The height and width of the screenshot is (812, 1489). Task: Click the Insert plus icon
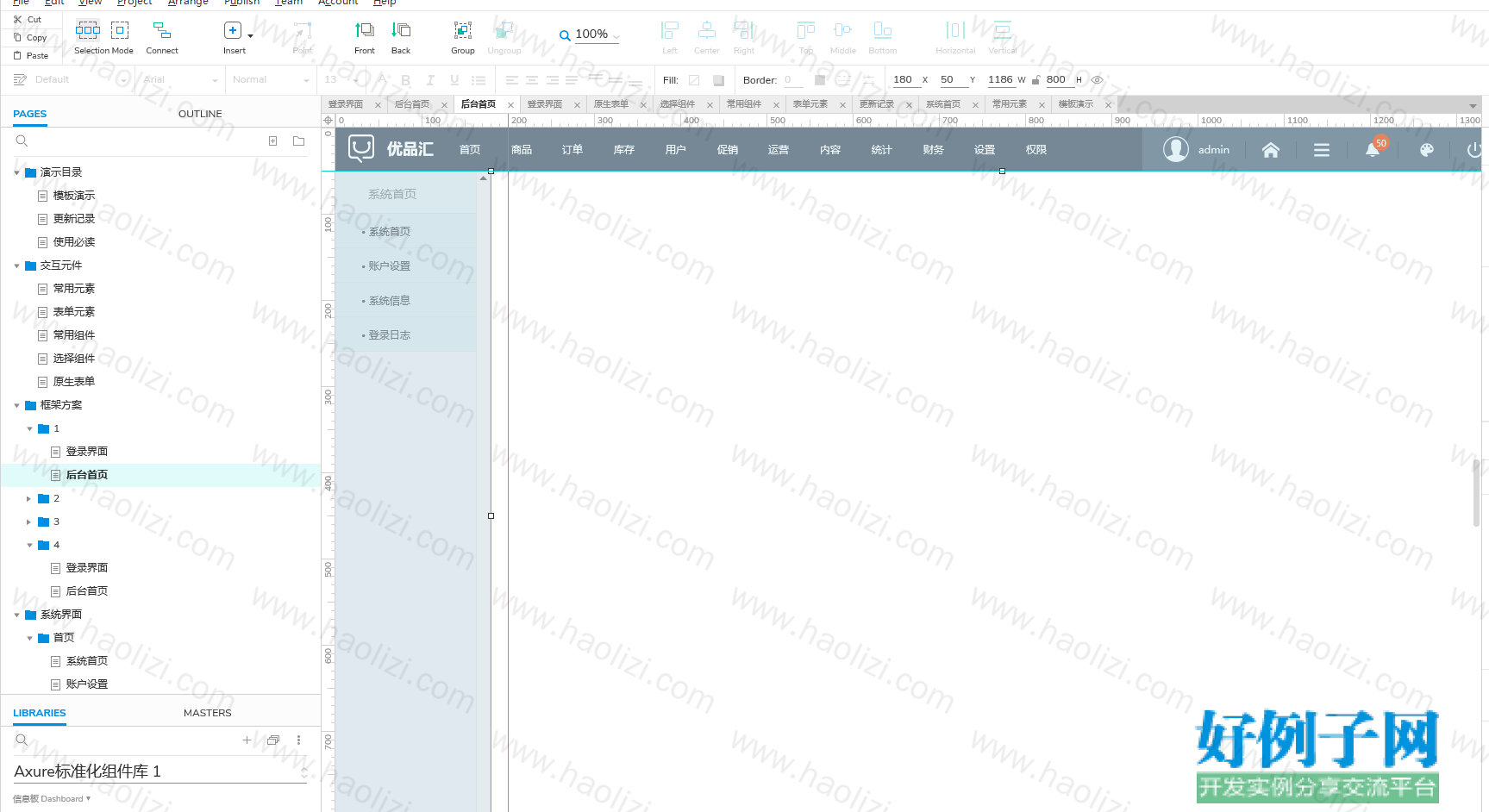click(233, 30)
